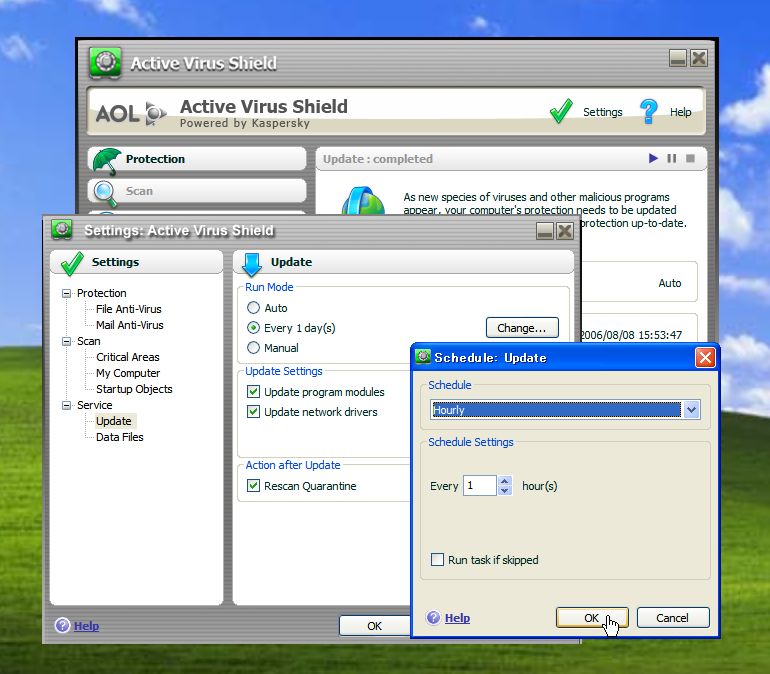Click the Help icon in Settings dialog
770x674 pixels.
coord(62,625)
